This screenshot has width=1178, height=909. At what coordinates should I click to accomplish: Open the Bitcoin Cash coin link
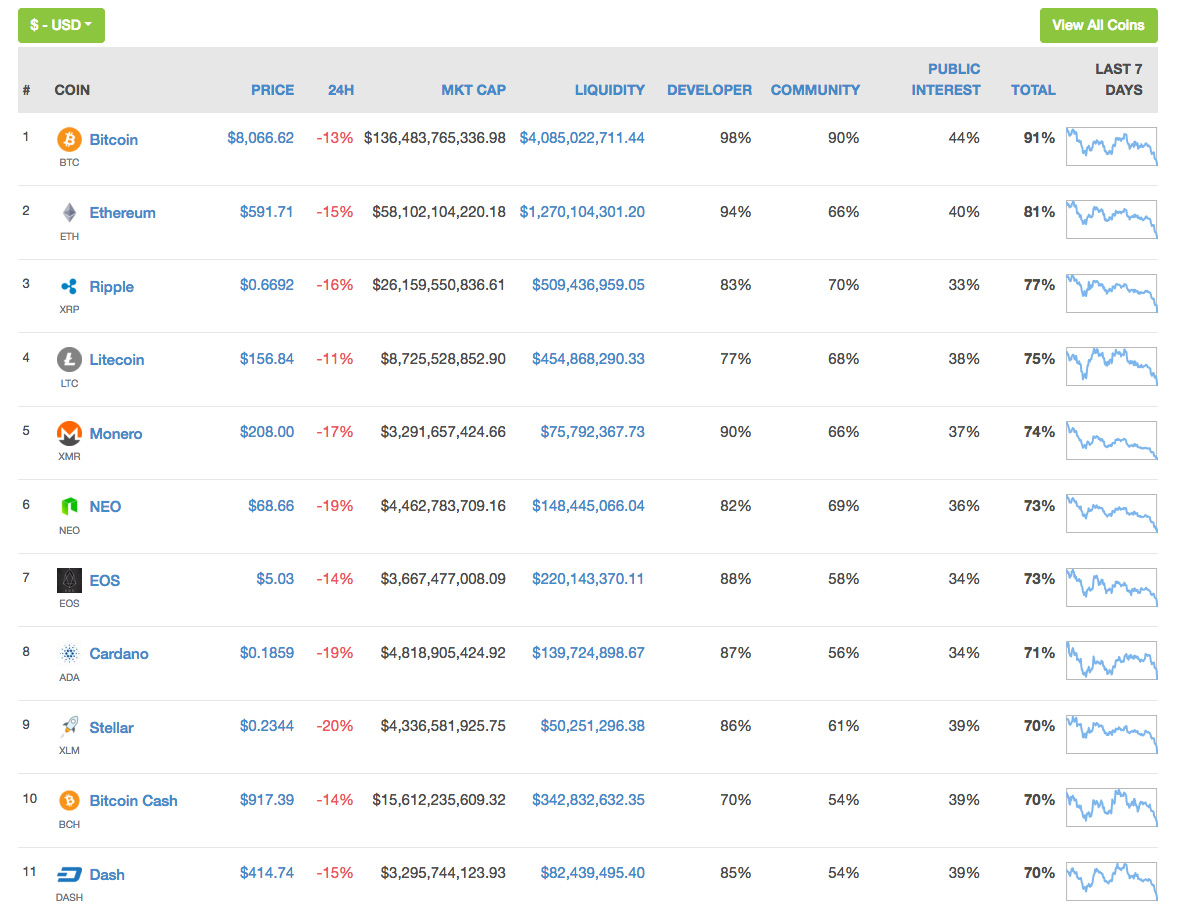[x=134, y=801]
